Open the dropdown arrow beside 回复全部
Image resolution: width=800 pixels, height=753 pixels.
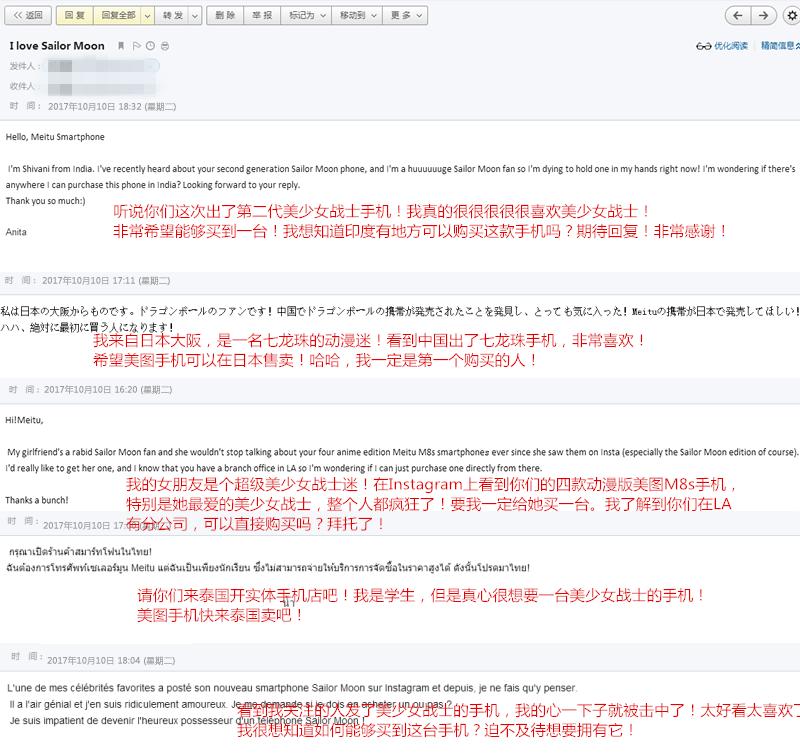[x=147, y=15]
